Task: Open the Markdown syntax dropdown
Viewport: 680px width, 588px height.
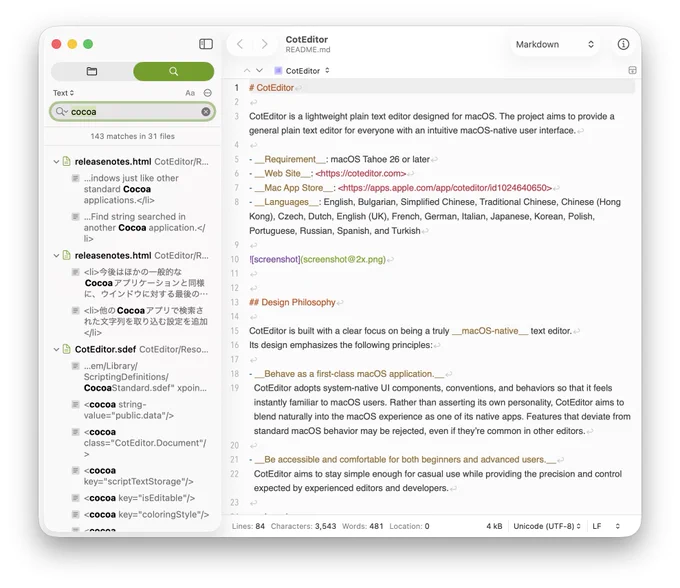Action: click(555, 44)
